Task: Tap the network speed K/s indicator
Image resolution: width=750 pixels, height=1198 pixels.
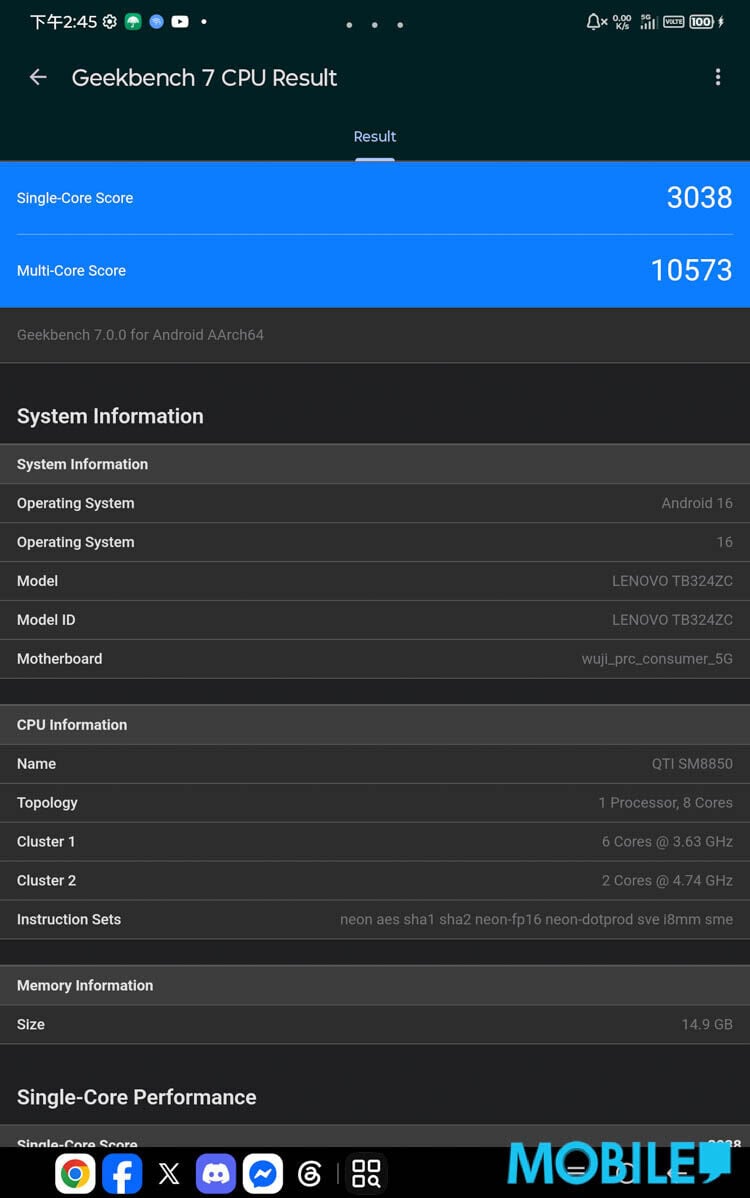Action: tap(622, 21)
